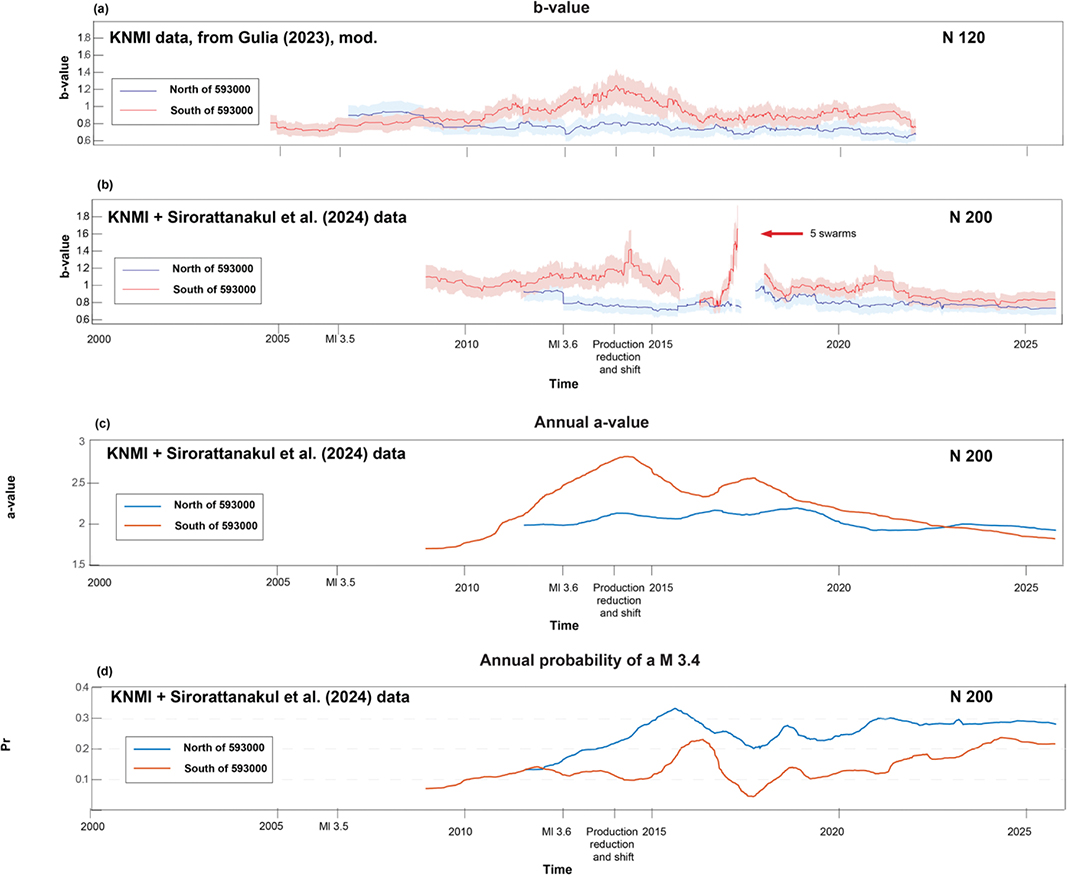Click the red South line swatch in panel (a) legend

139,110
